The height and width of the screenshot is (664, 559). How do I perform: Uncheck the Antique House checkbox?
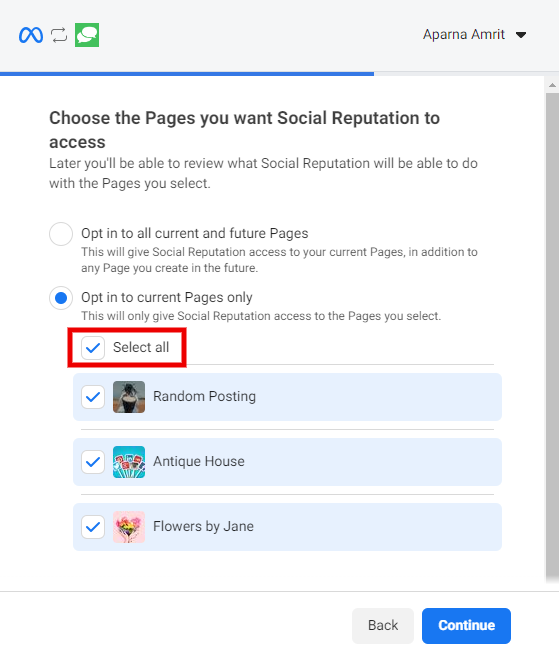[93, 462]
